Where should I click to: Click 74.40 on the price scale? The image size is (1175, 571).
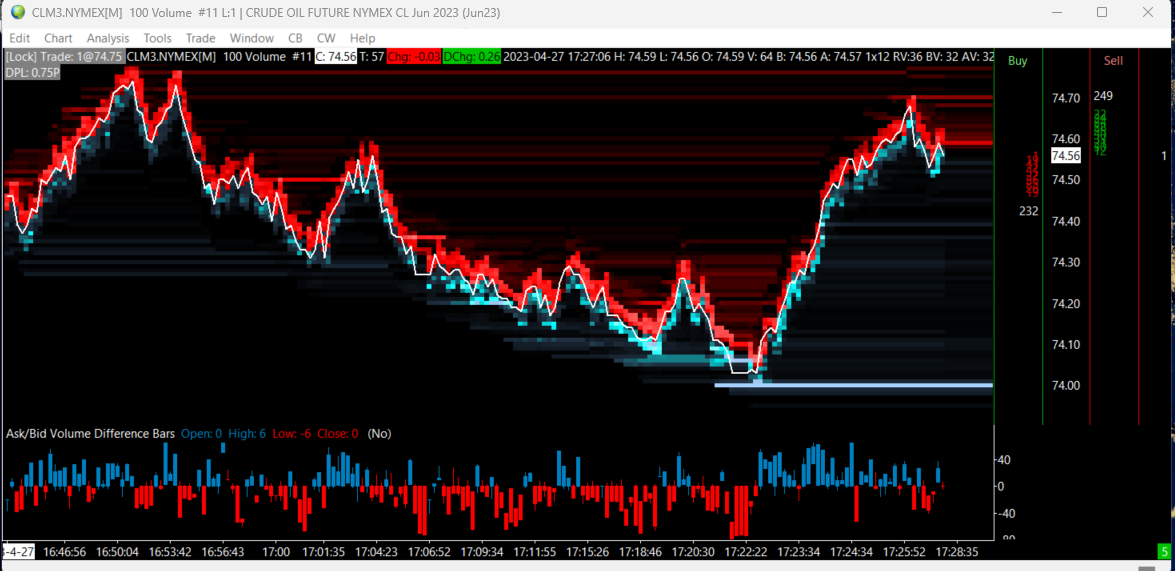click(x=1066, y=222)
